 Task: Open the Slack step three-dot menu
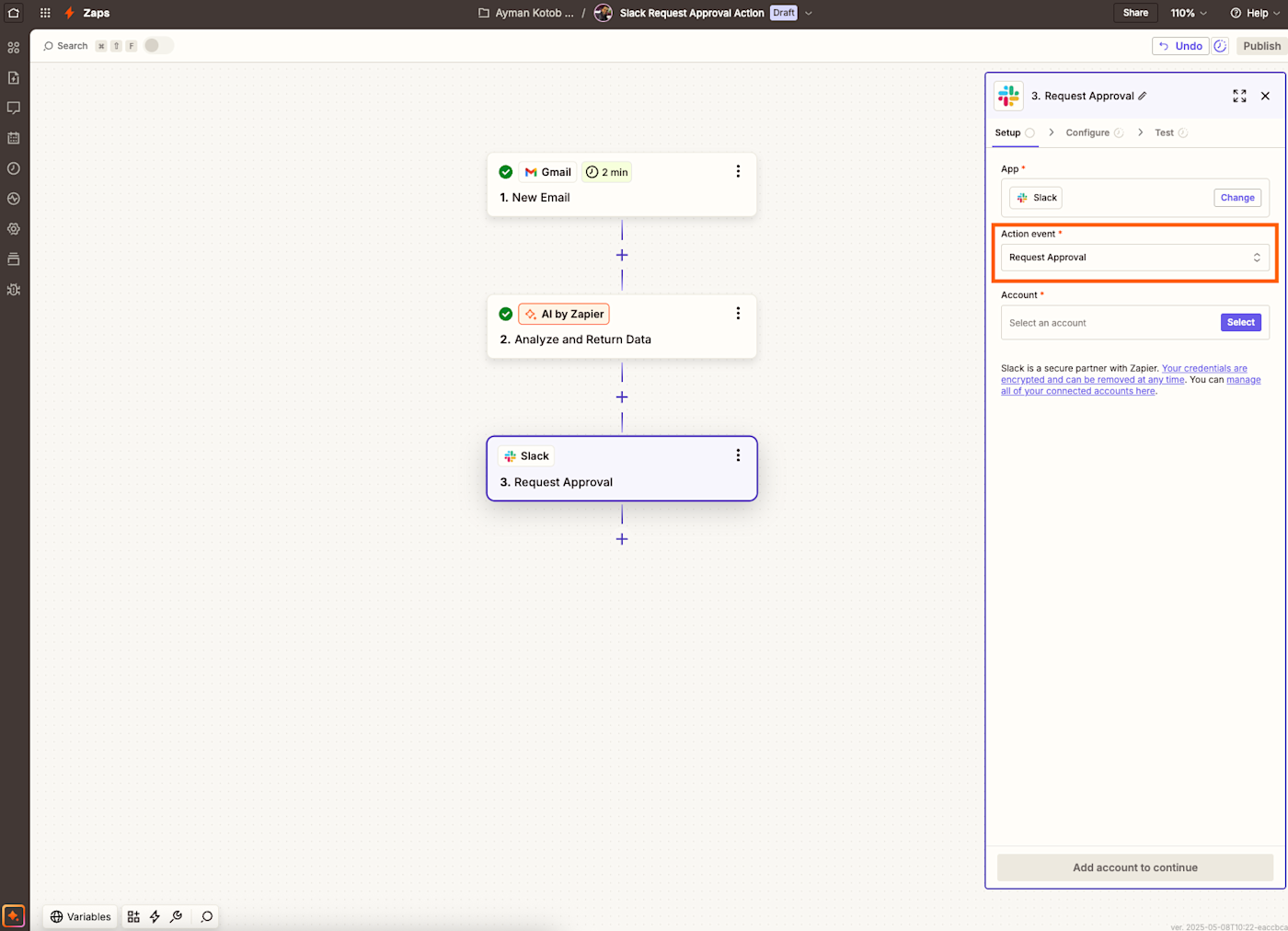[x=738, y=455]
